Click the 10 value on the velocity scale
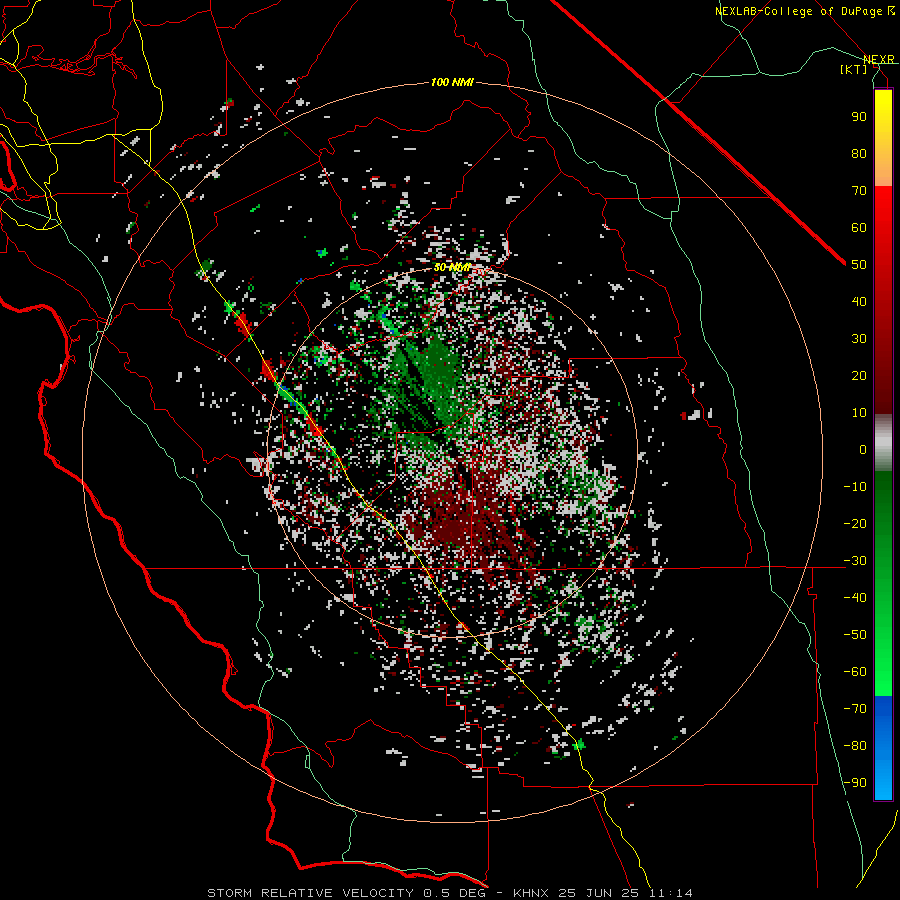Screen dimensions: 900x900 [859, 413]
